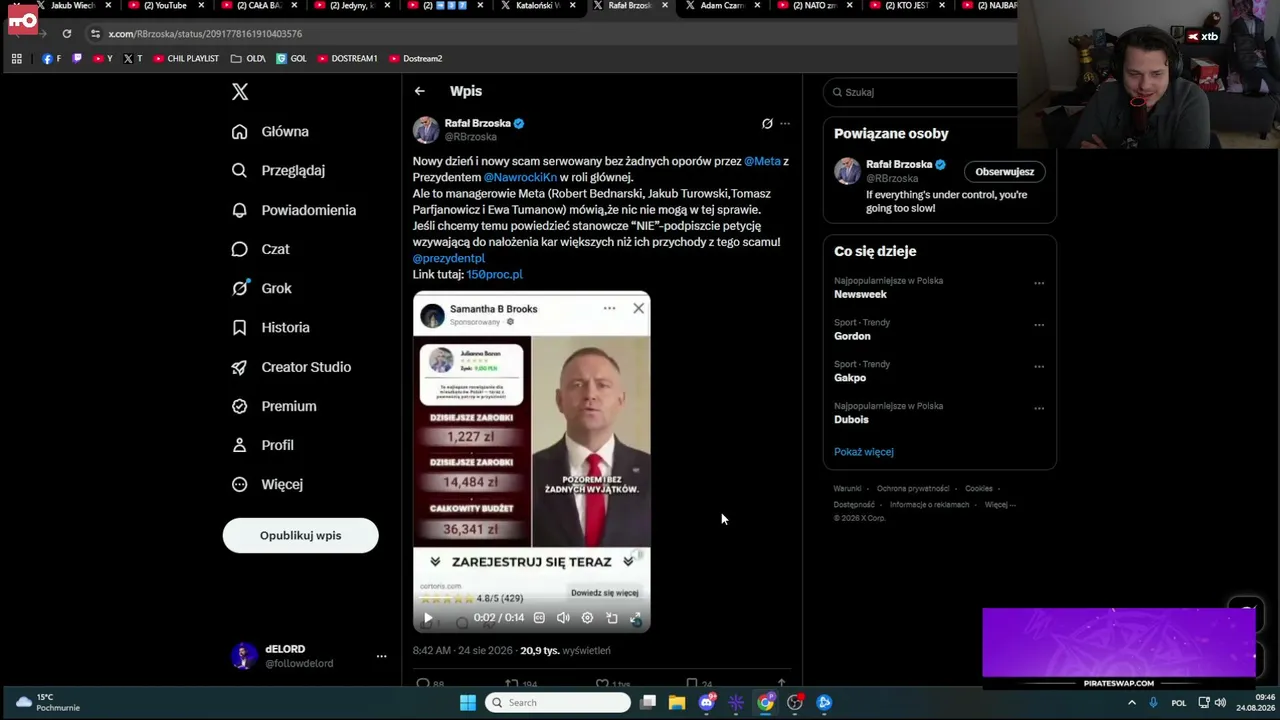Open options for the Dubois trend
Image resolution: width=1280 pixels, height=720 pixels.
1039,409
